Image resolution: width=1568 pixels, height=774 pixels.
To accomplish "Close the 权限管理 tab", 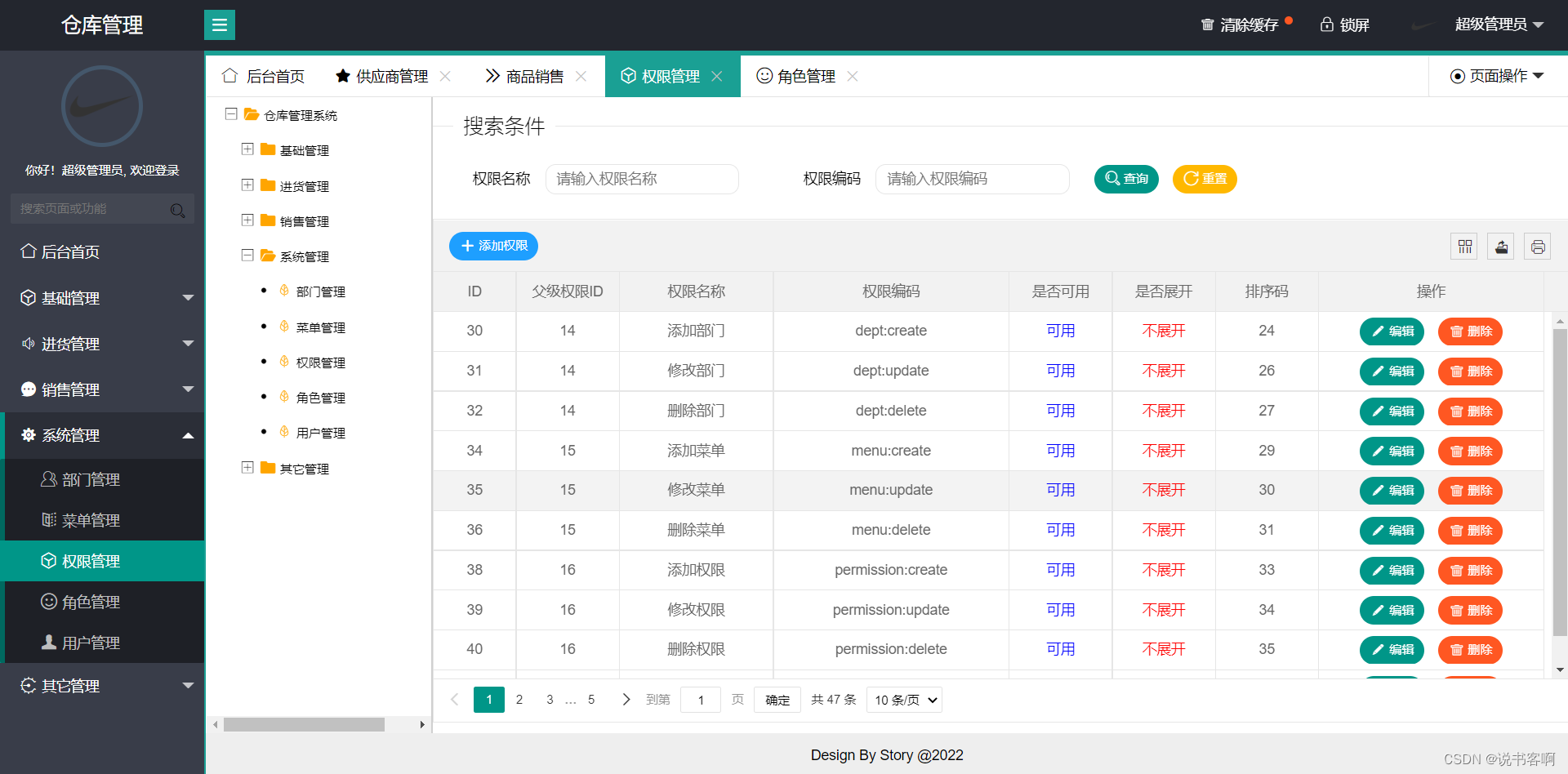I will (x=716, y=76).
